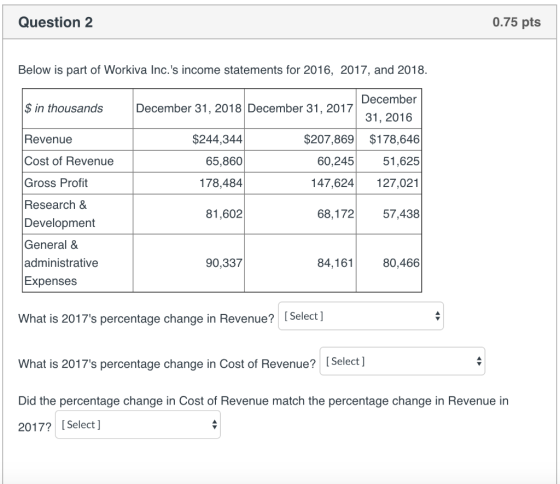Click the 147,624 gross profit cell

point(300,183)
